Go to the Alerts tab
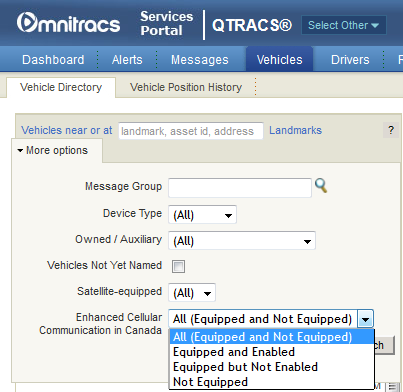The width and height of the screenshot is (403, 392). tap(127, 60)
